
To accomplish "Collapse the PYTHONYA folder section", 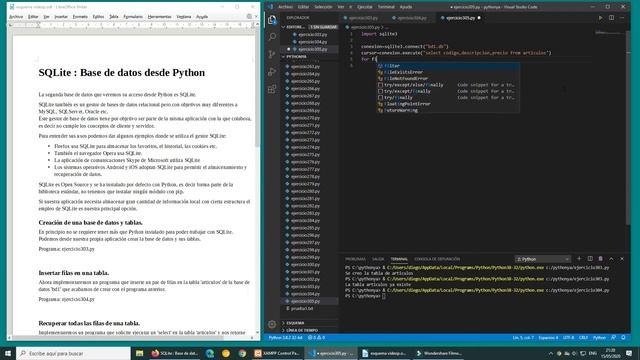I will click(310, 56).
